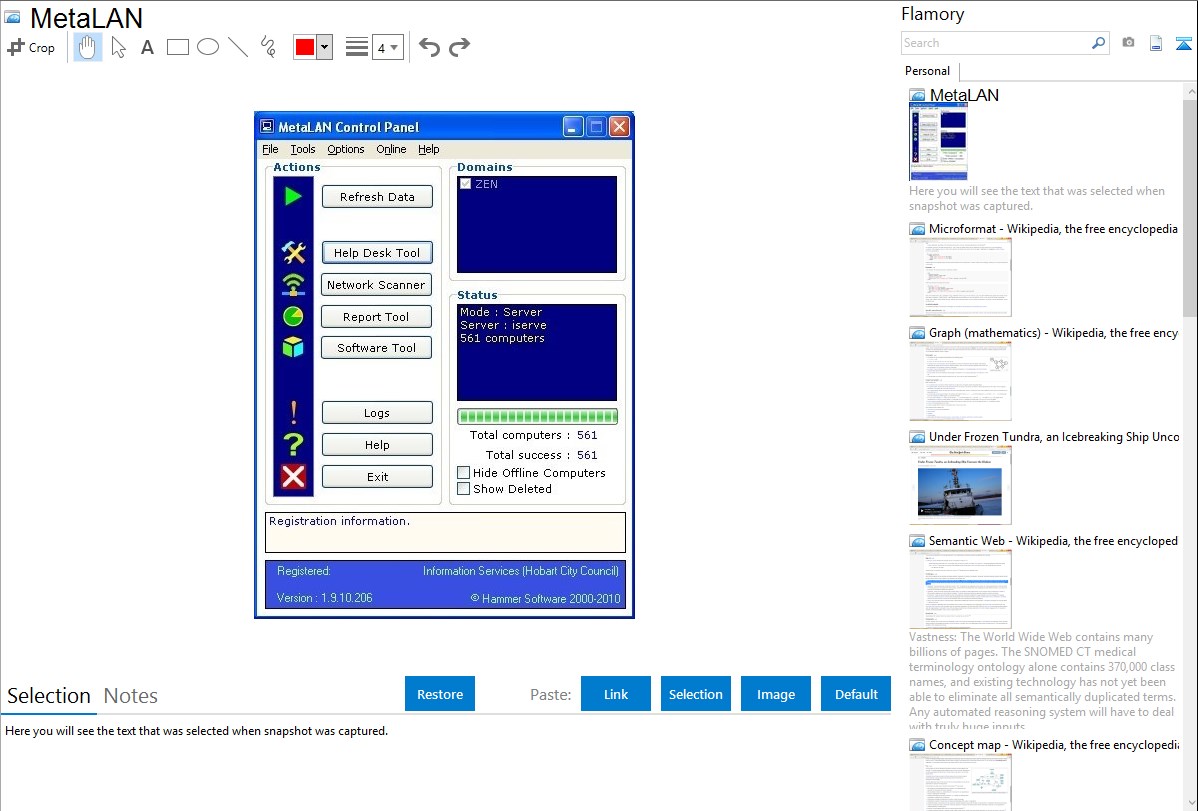
Task: Click the Restore button
Action: point(440,694)
